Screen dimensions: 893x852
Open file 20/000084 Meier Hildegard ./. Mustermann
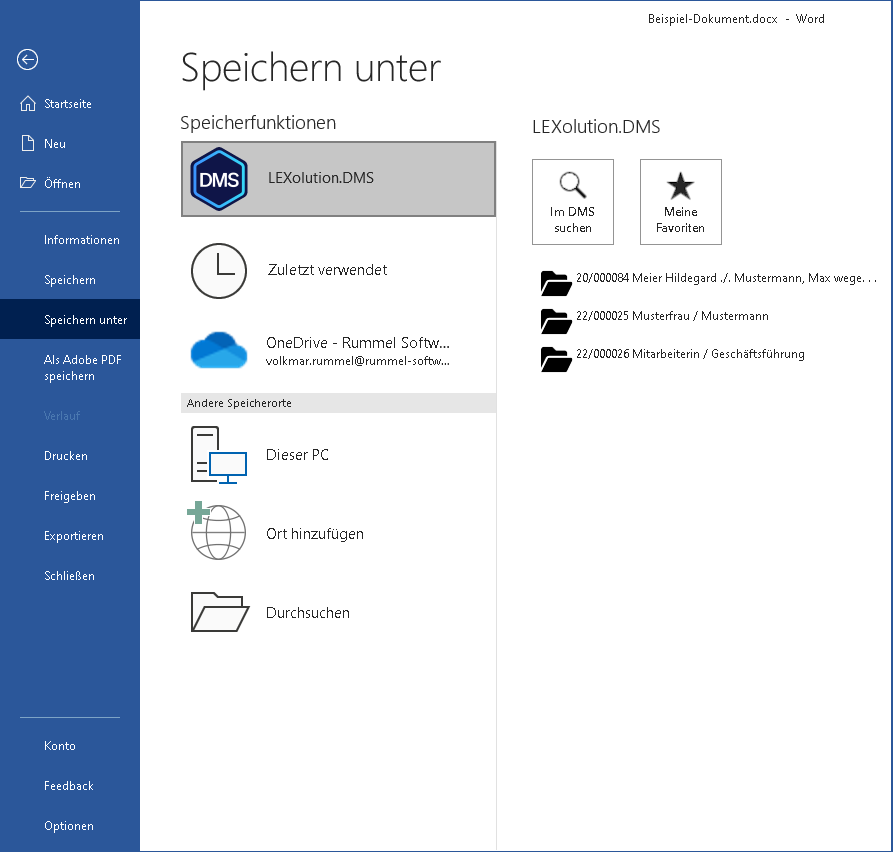coord(727,278)
